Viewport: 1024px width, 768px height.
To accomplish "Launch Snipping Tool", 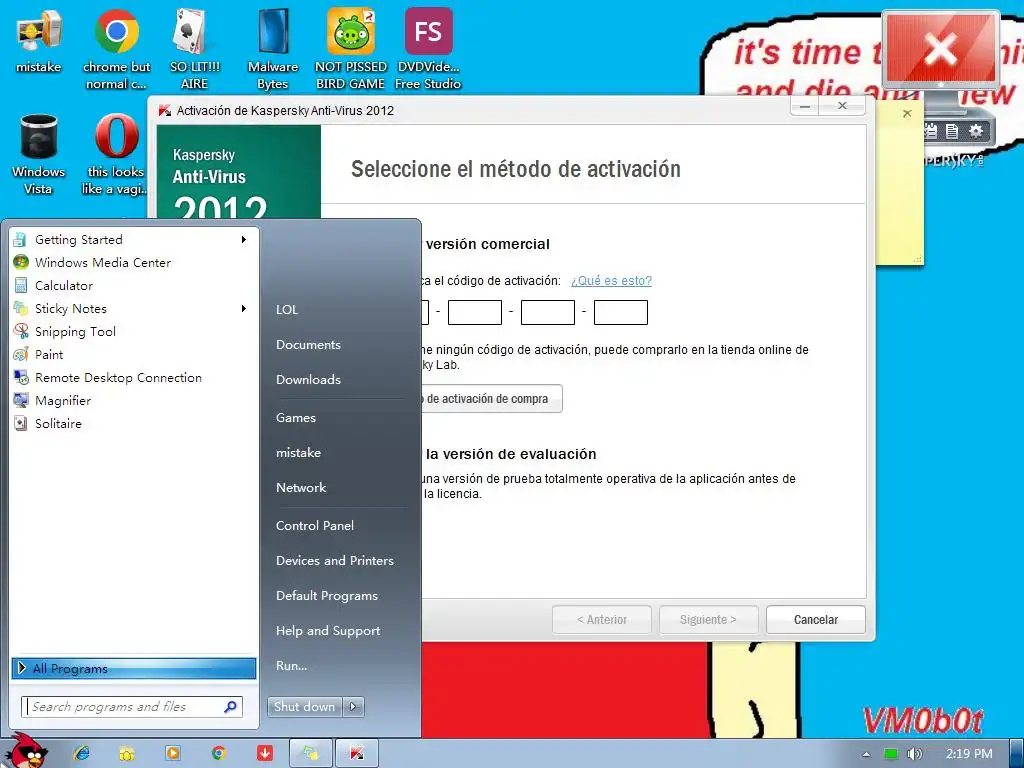I will point(131,332).
